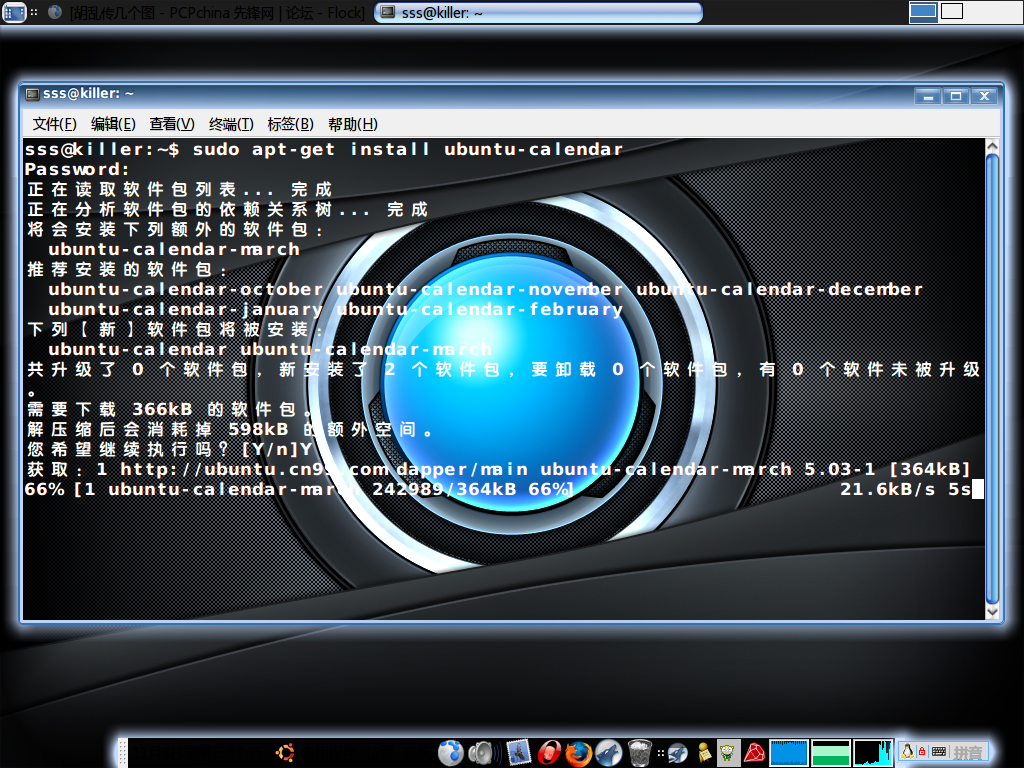
Task: Click the blue system monitor graph
Action: pos(789,753)
